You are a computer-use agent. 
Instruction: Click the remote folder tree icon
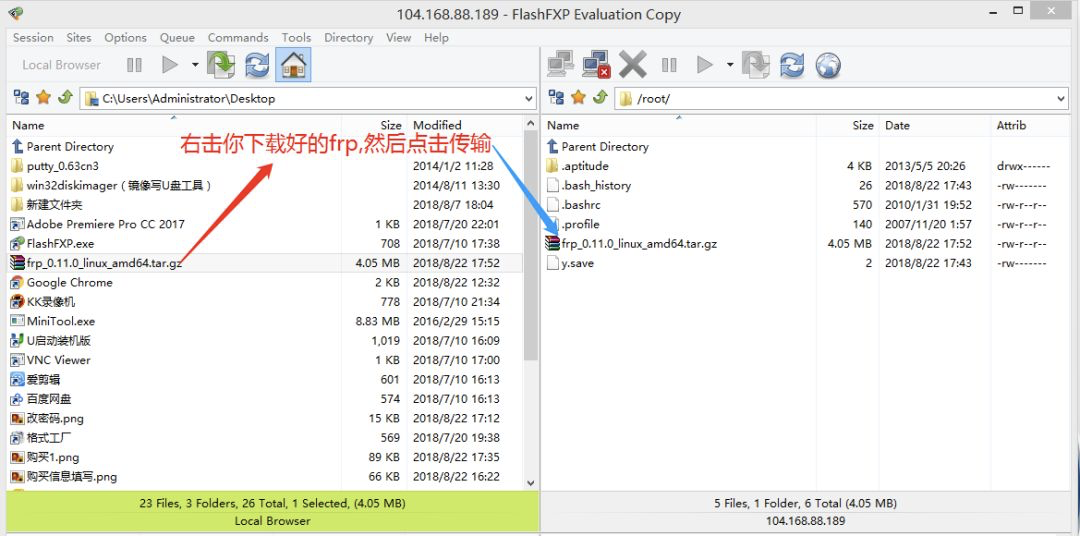tap(557, 98)
